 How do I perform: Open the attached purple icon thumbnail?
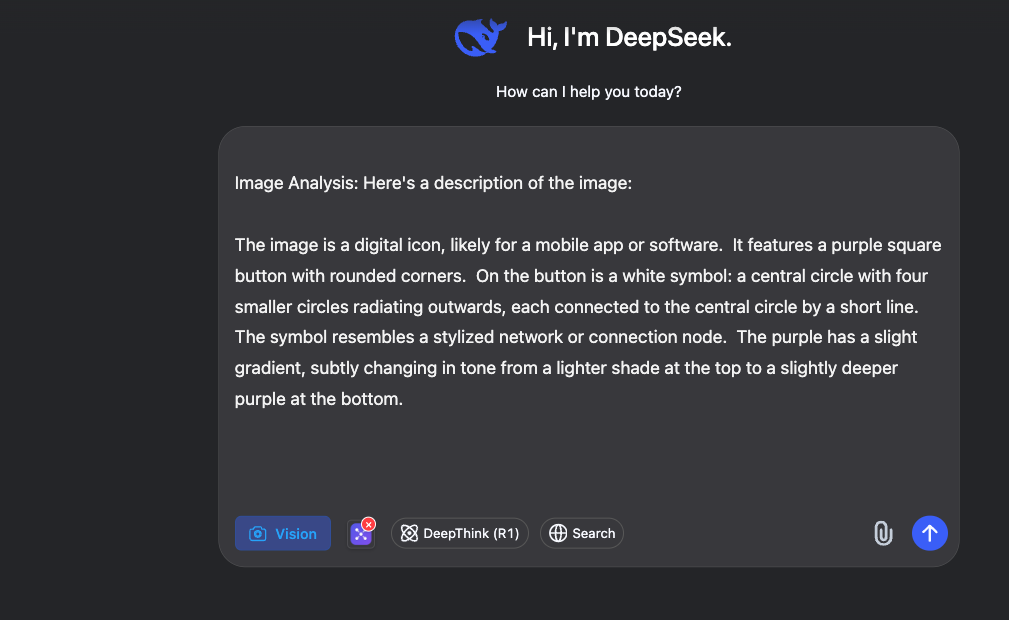click(360, 534)
